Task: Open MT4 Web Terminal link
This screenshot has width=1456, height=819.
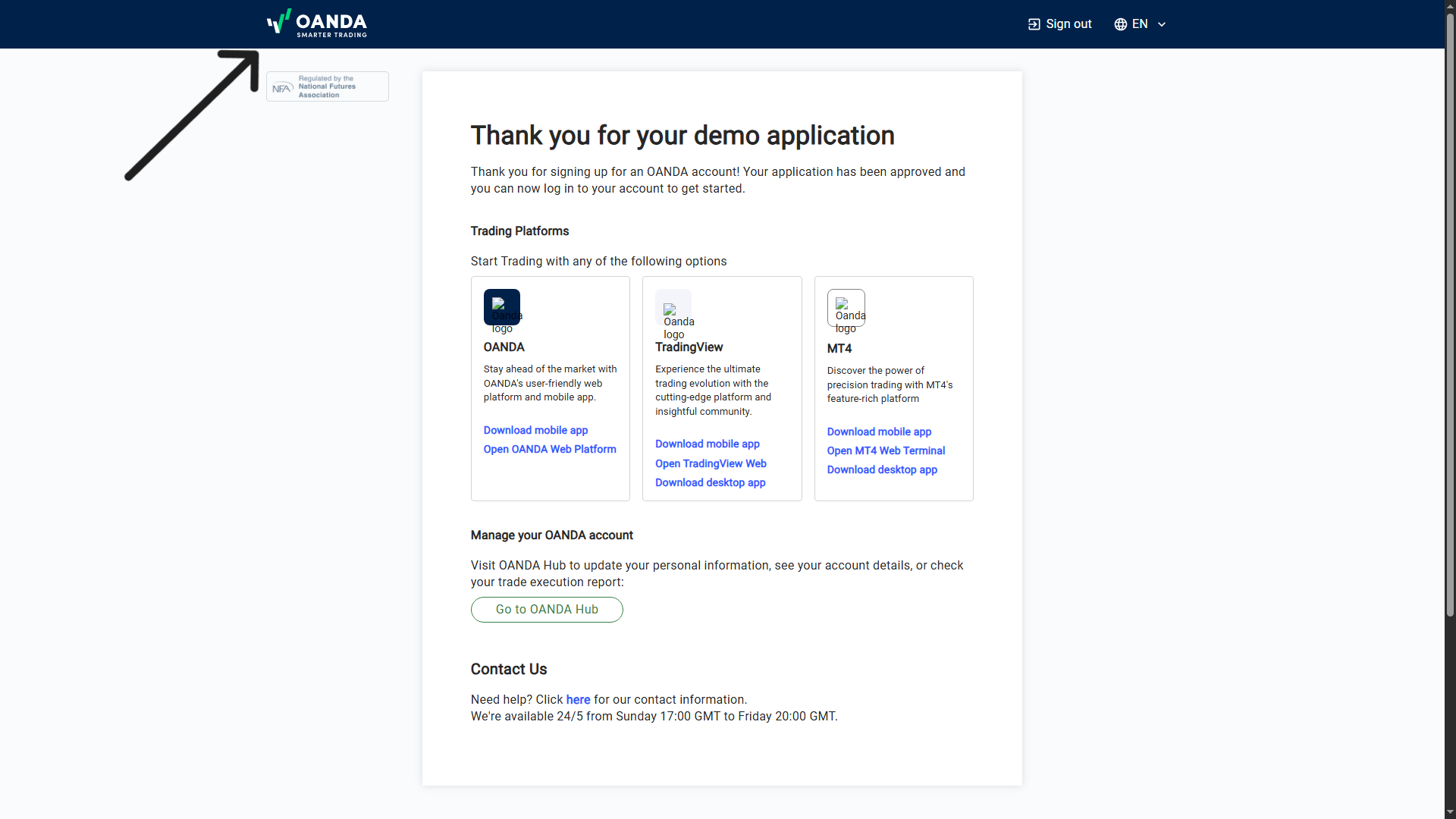Action: click(x=886, y=450)
